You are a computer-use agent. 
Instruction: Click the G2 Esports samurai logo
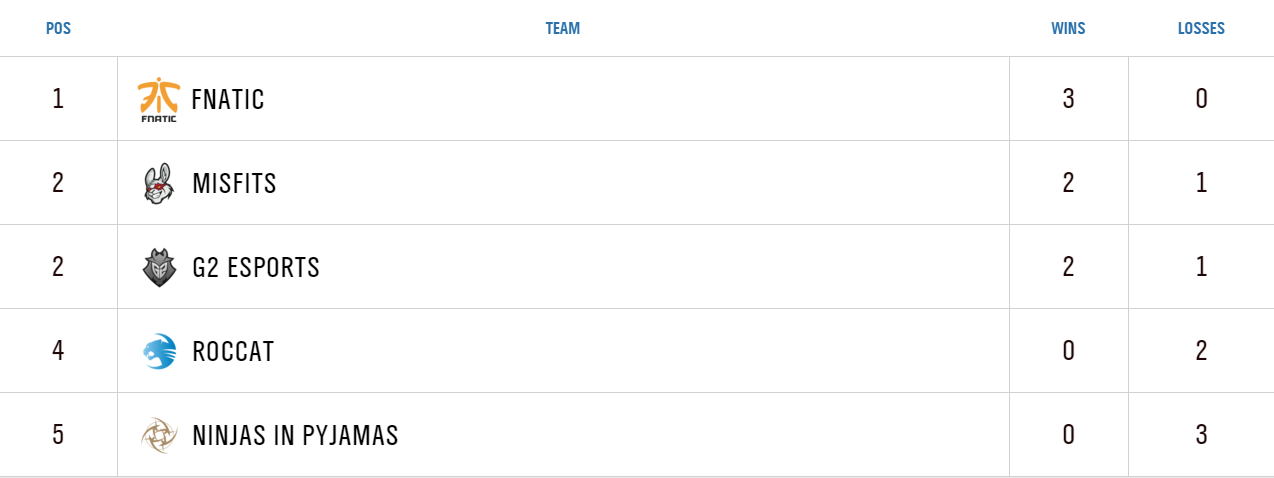click(x=158, y=268)
